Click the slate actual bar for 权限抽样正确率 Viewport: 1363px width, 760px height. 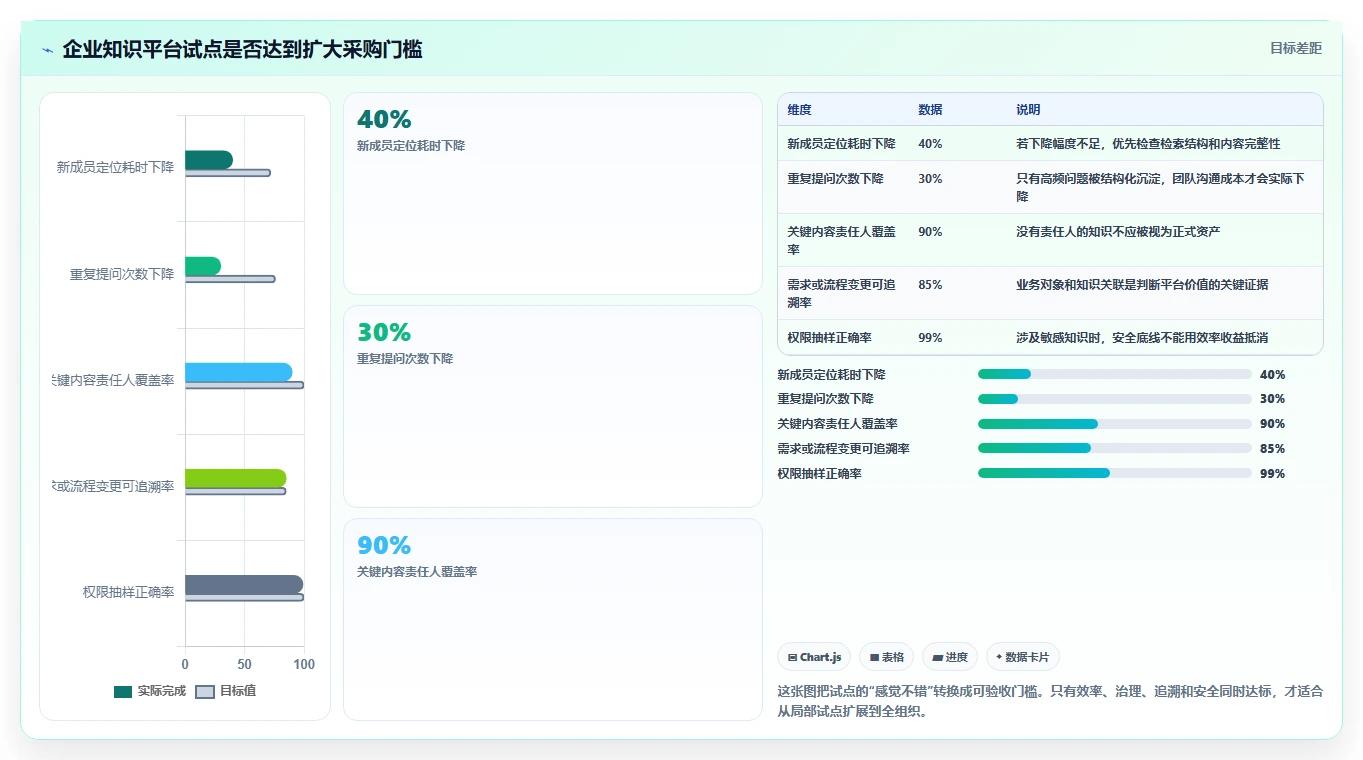pyautogui.click(x=244, y=584)
